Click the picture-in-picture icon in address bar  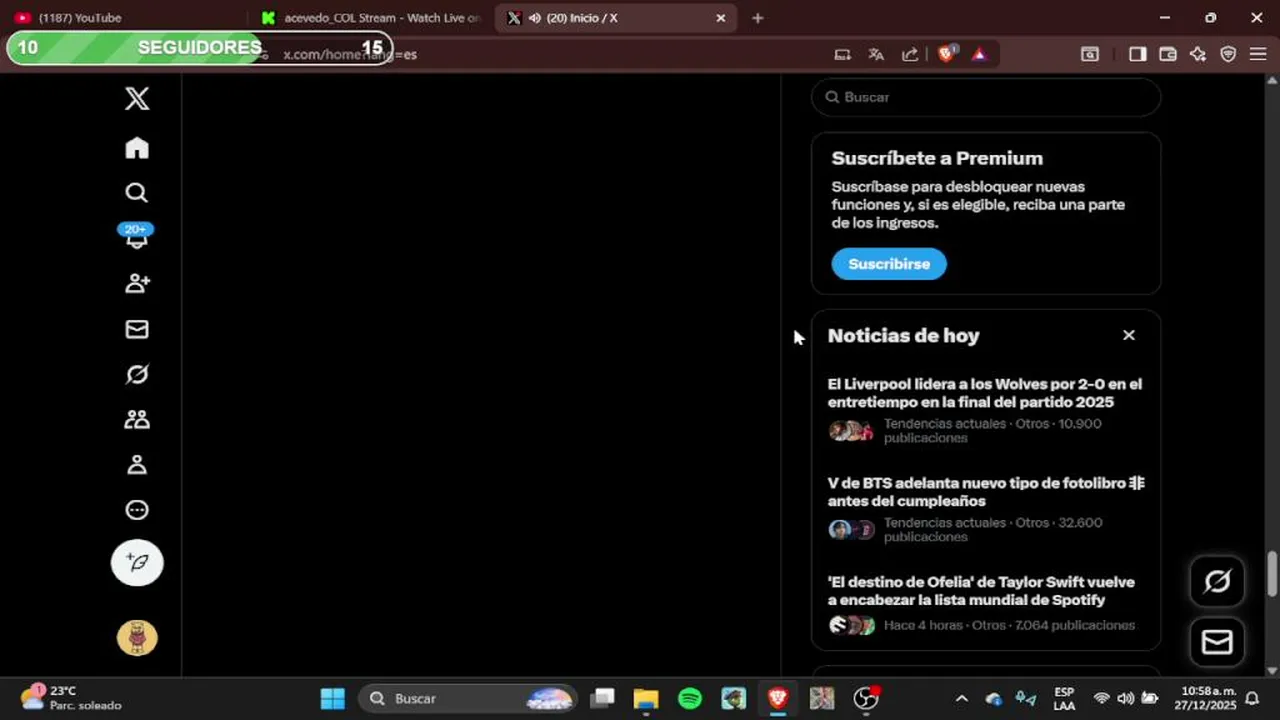click(843, 54)
